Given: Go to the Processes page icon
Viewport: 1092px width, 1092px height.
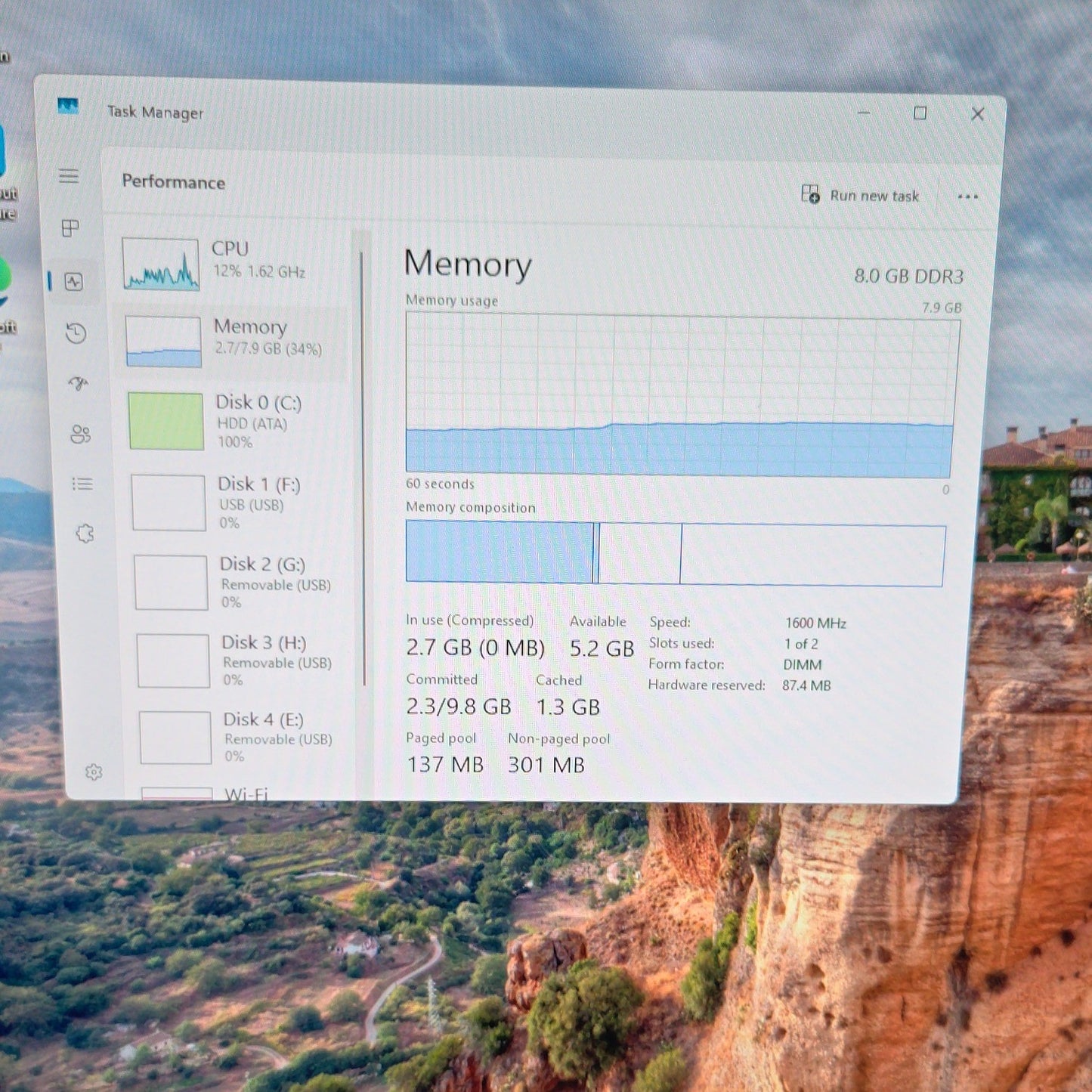Looking at the screenshot, I should [x=70, y=228].
